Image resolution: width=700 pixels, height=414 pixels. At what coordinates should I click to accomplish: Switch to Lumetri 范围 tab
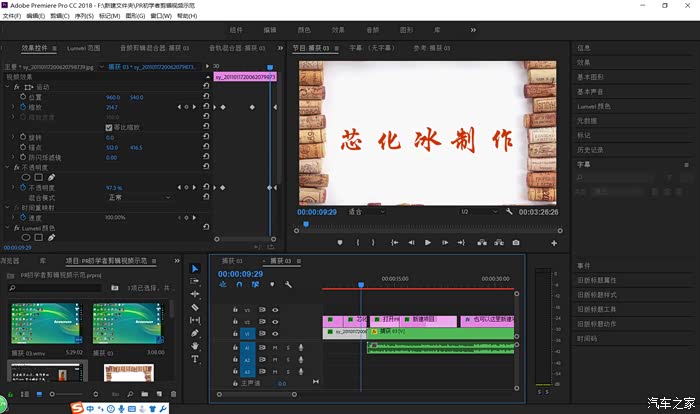pos(82,47)
